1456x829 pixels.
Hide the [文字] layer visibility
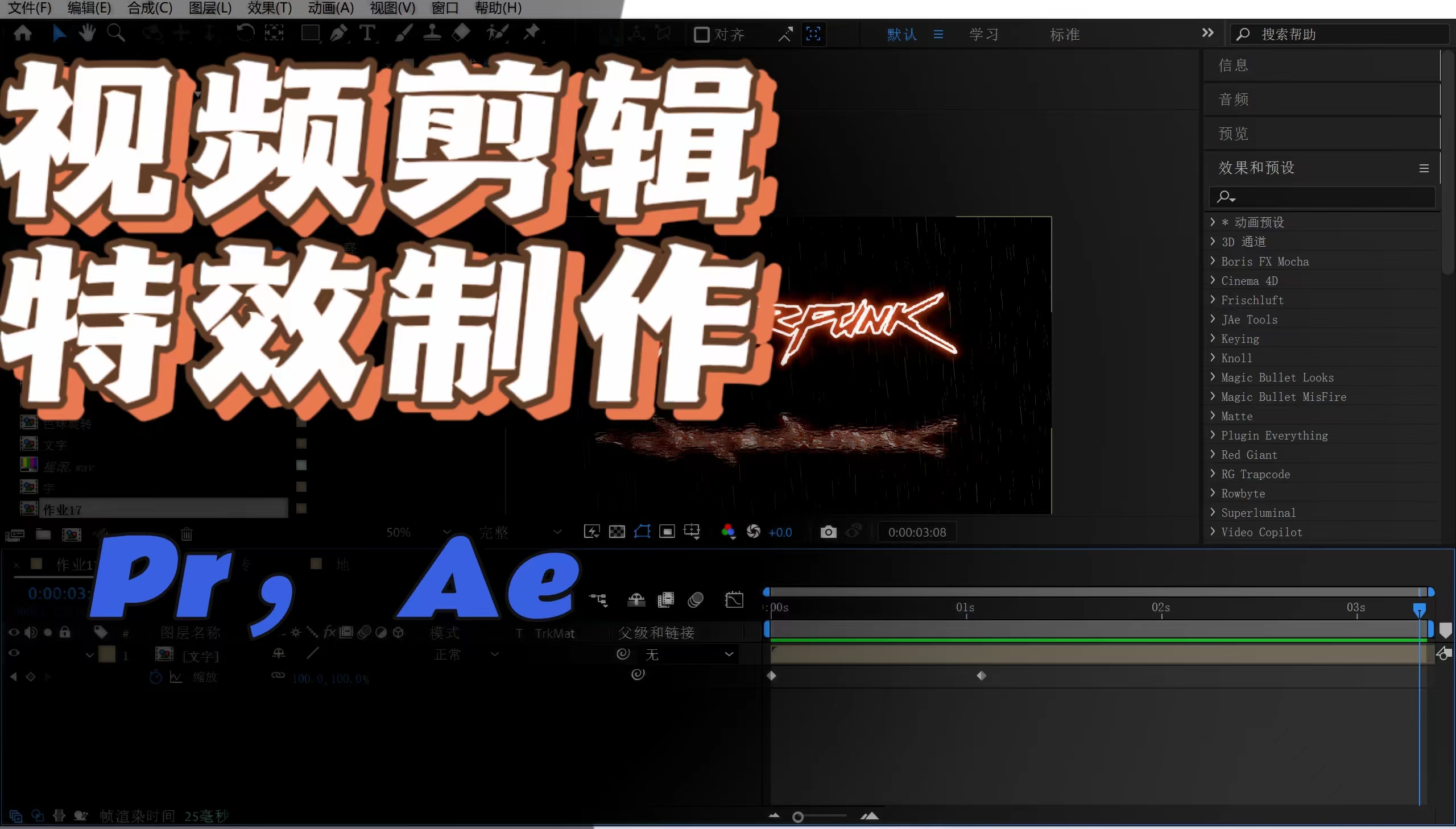click(13, 654)
